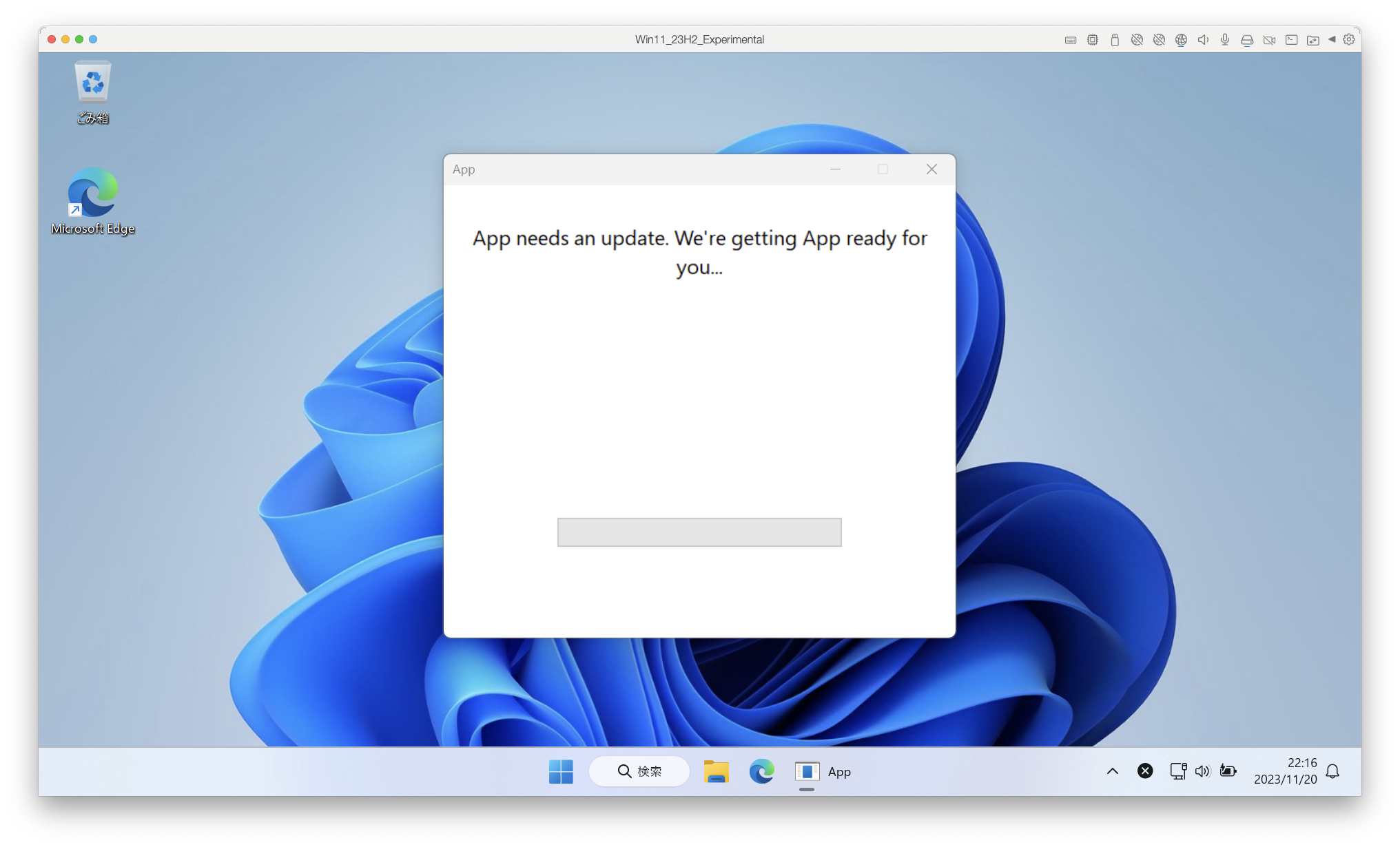The height and width of the screenshot is (847, 1400).
Task: Open the keyboard icon in VM toolbar
Action: 1070,40
